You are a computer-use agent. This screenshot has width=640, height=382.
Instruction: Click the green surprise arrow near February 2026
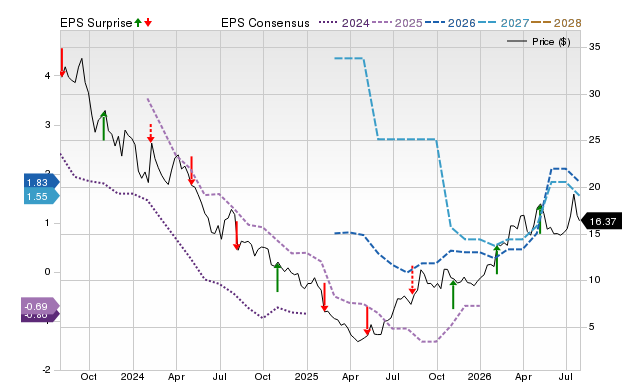[x=497, y=260]
